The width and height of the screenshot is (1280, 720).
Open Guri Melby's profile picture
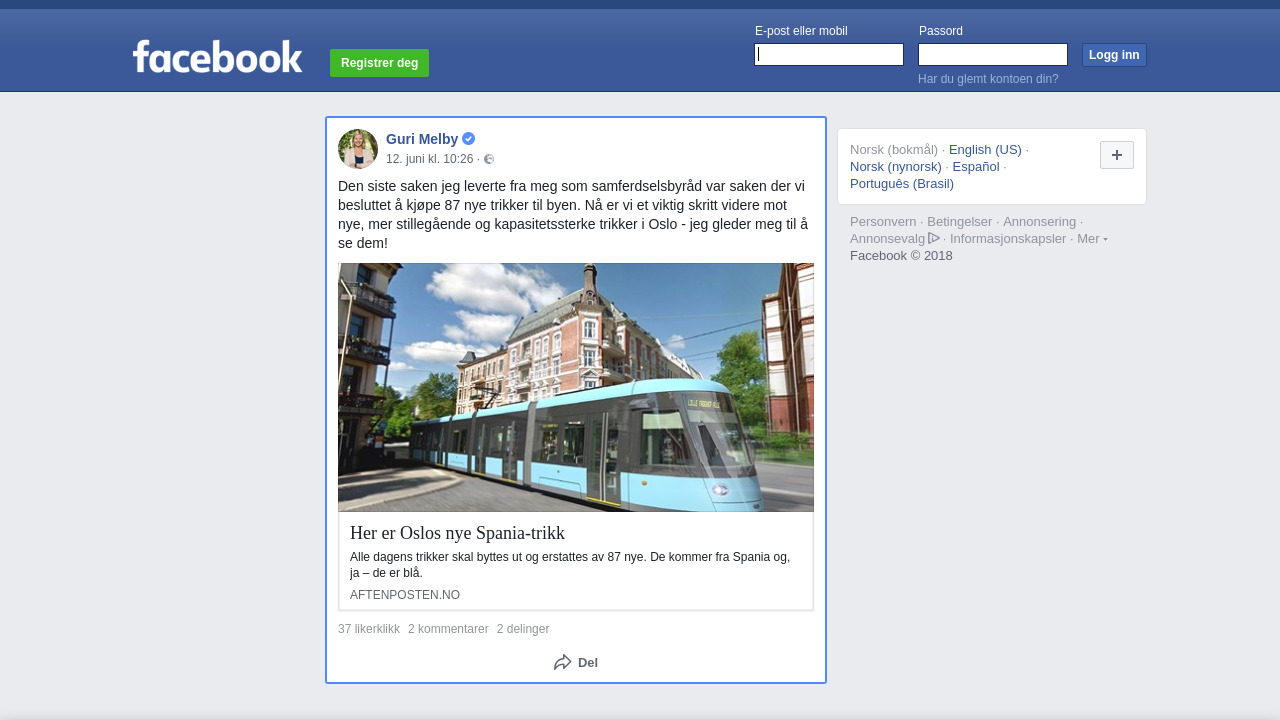click(x=358, y=149)
